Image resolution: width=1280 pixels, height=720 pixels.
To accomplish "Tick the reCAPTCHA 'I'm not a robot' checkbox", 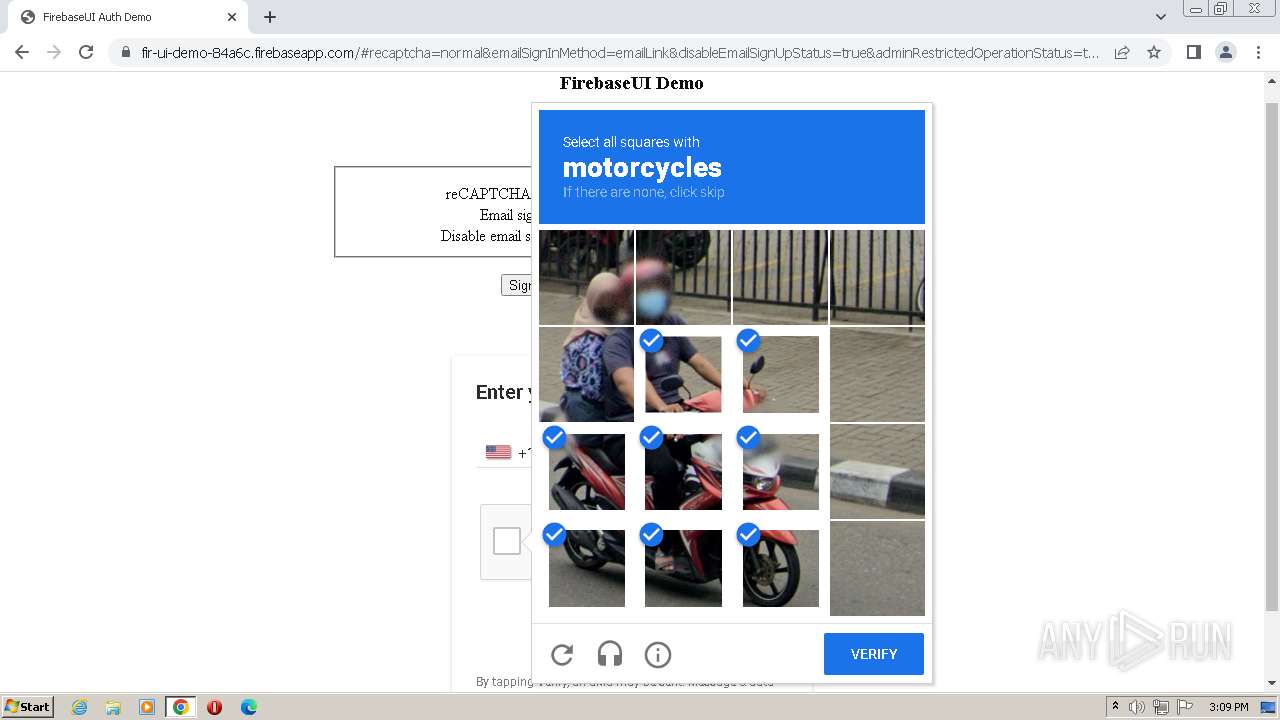I will pos(507,541).
